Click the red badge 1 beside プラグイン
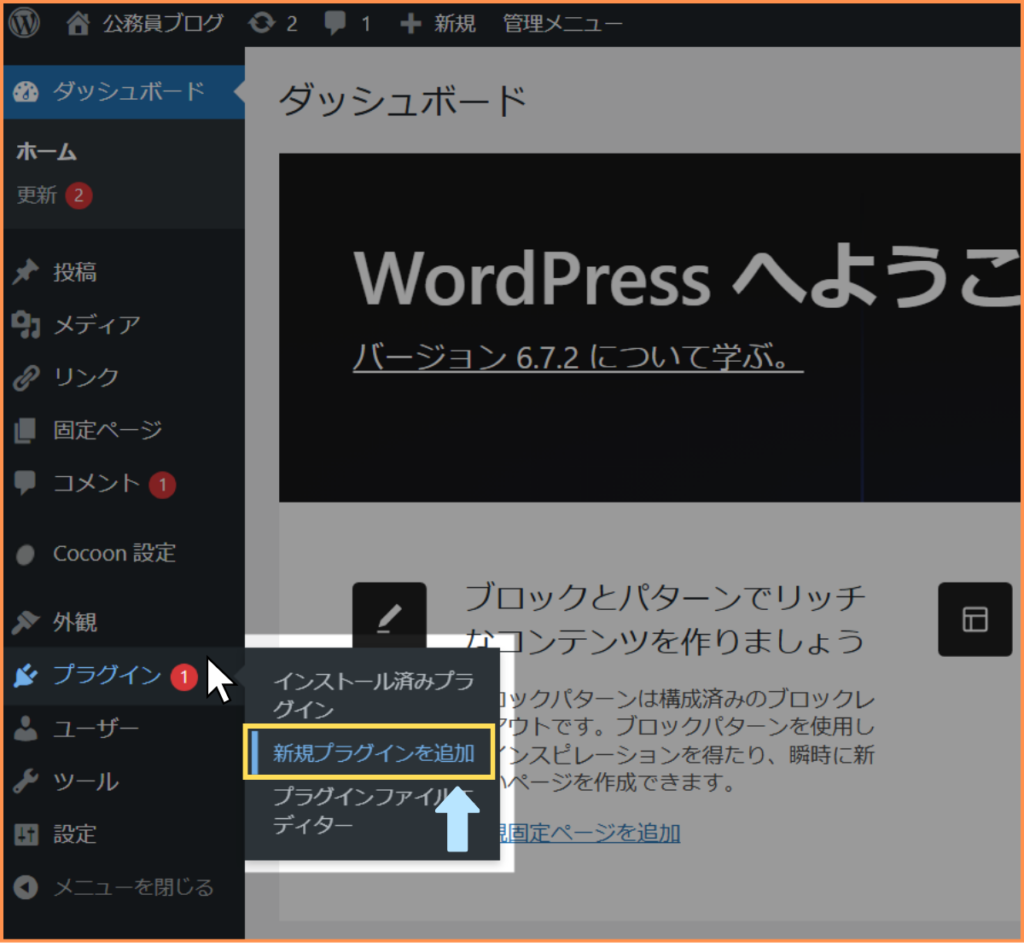The width and height of the screenshot is (1024, 947). [x=184, y=677]
